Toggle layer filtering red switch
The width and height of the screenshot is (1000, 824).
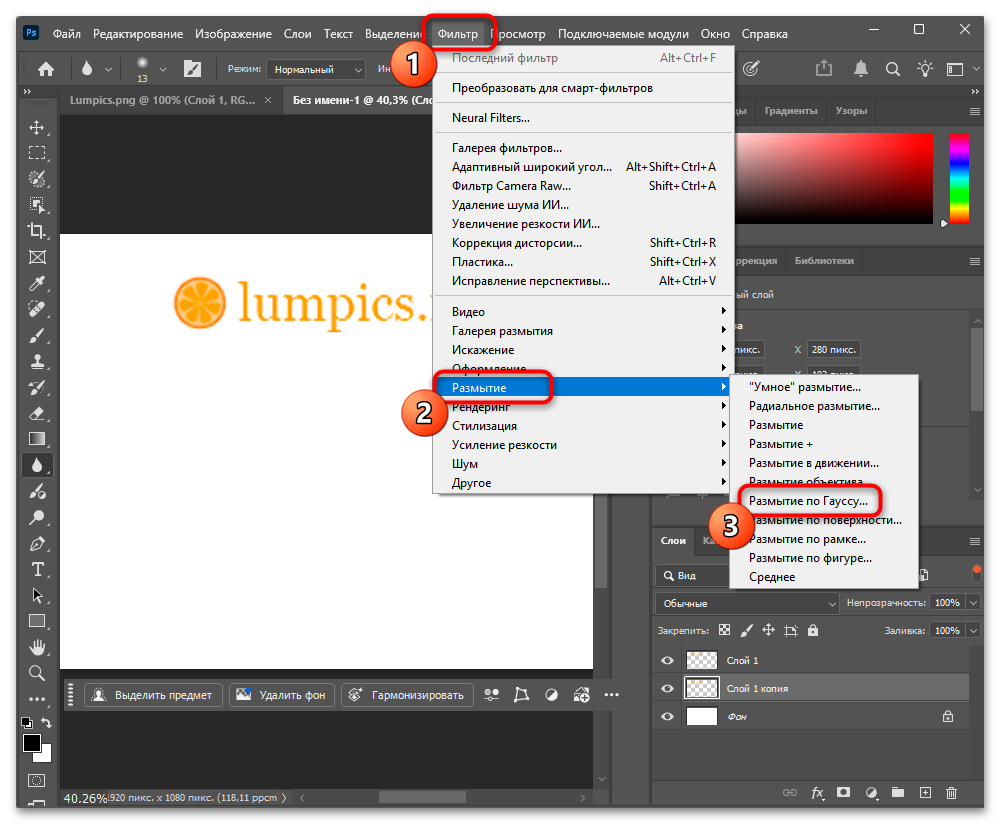click(976, 572)
